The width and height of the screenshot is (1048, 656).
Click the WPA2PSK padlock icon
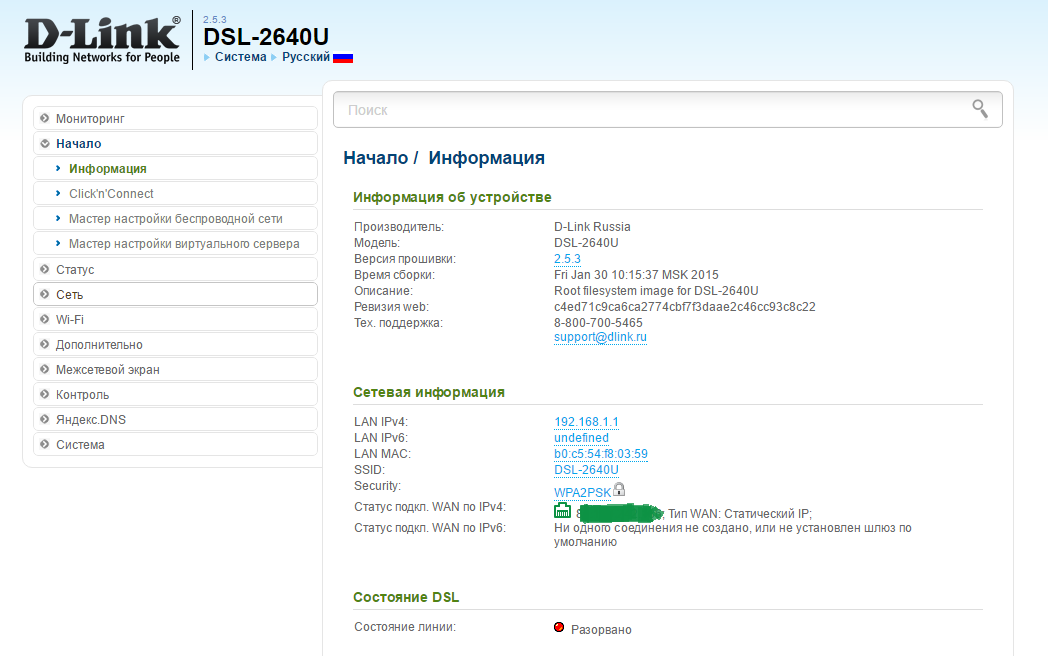point(620,489)
